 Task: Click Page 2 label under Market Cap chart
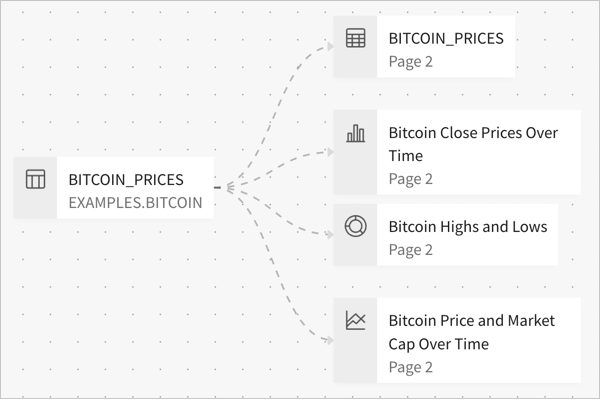click(x=411, y=367)
